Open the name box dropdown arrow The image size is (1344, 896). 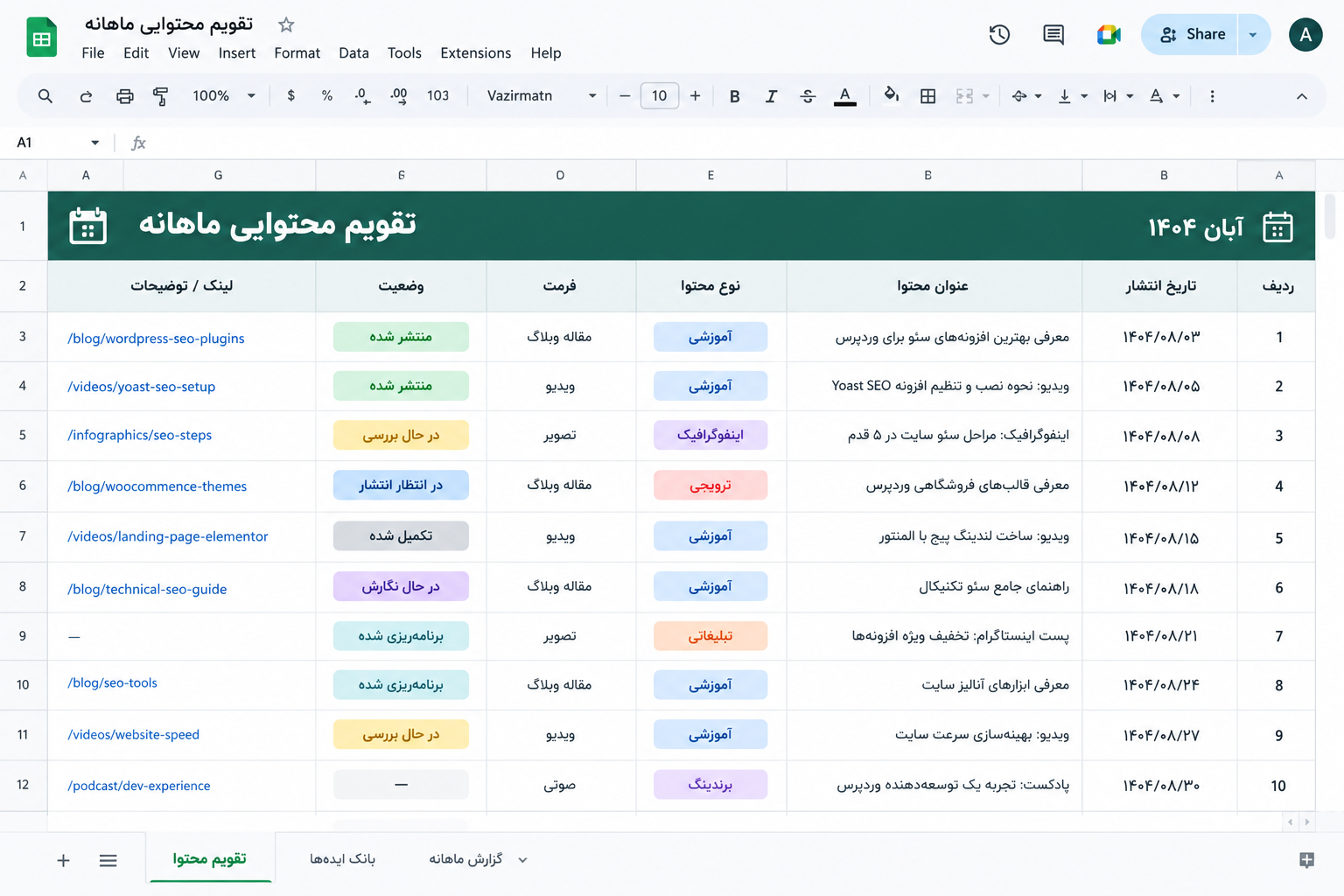(94, 143)
